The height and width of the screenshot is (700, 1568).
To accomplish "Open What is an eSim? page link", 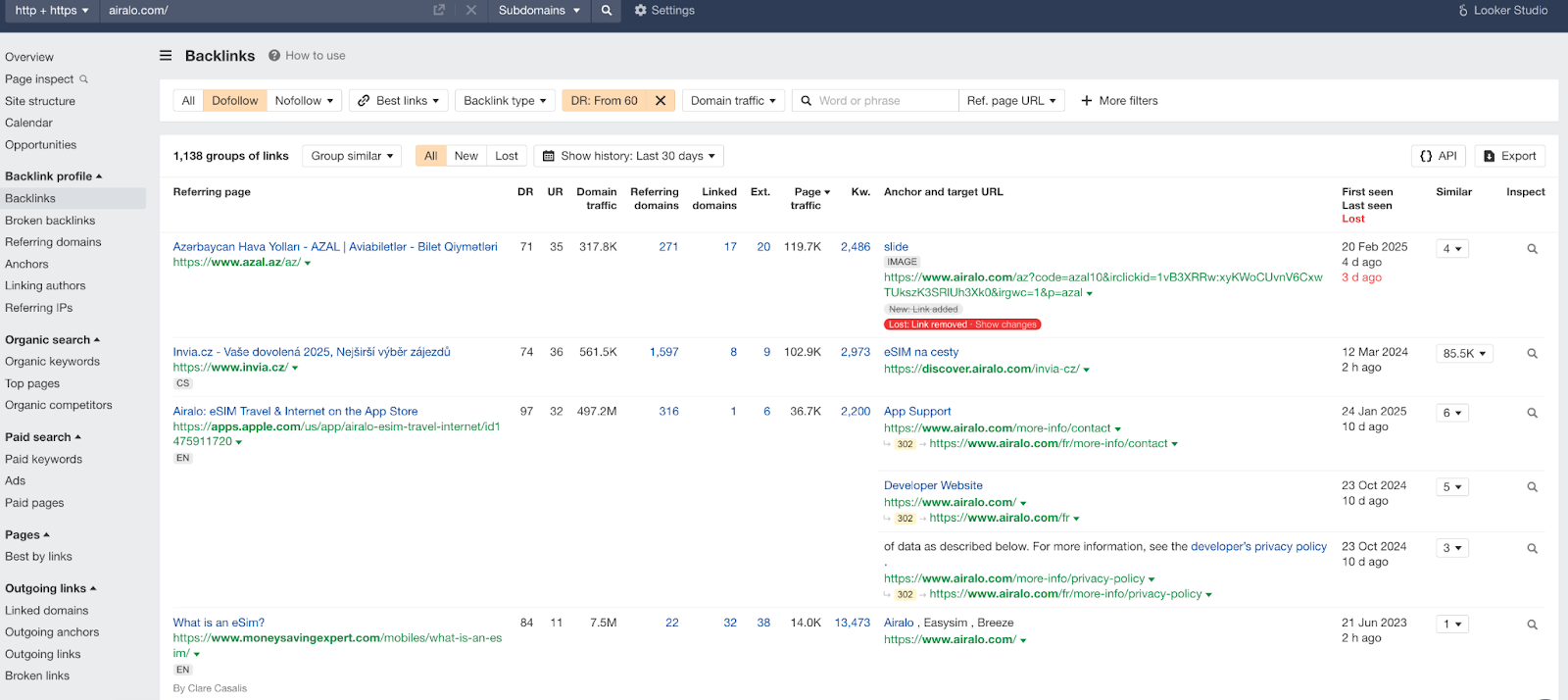I will [219, 623].
